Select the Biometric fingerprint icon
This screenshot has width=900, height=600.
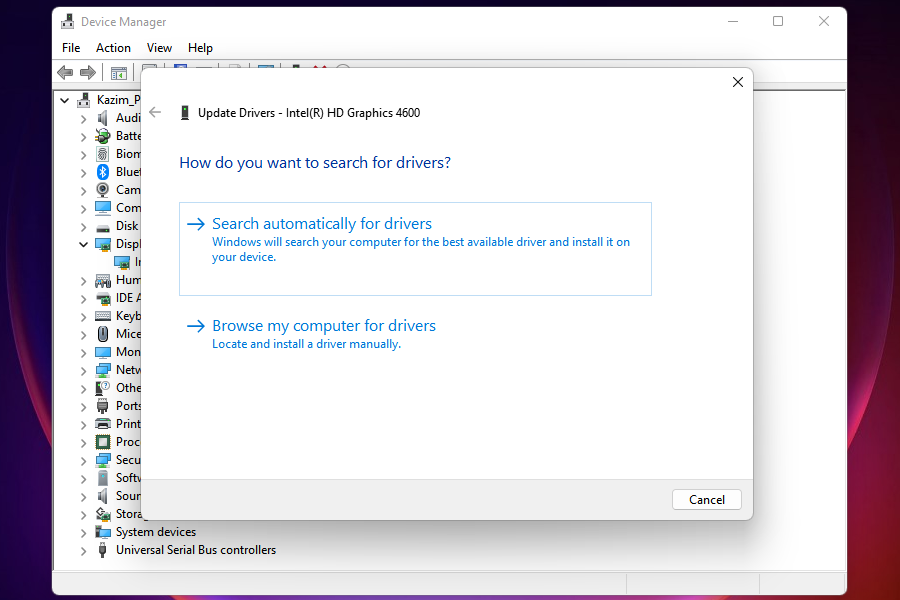click(103, 154)
